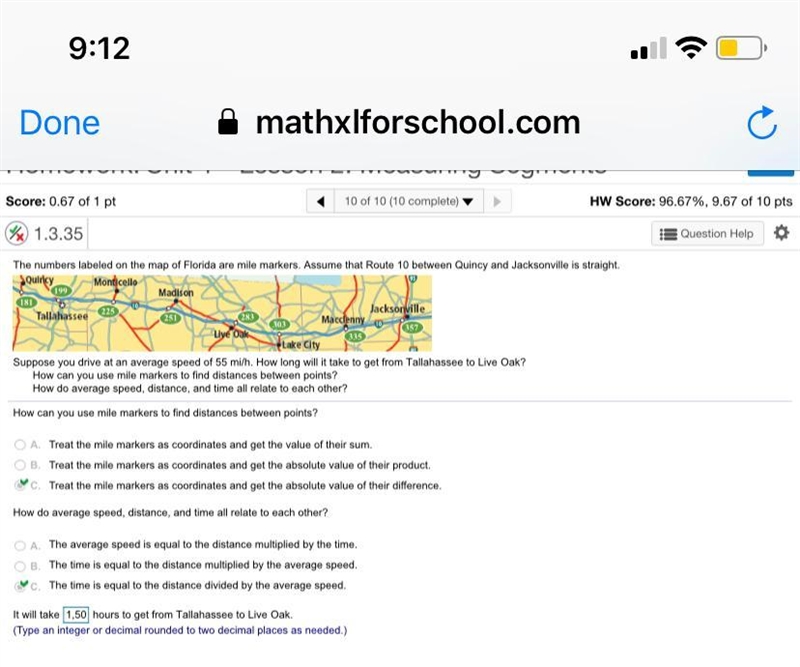800x667 pixels.
Task: Go to next question arrow
Action: 497,201
